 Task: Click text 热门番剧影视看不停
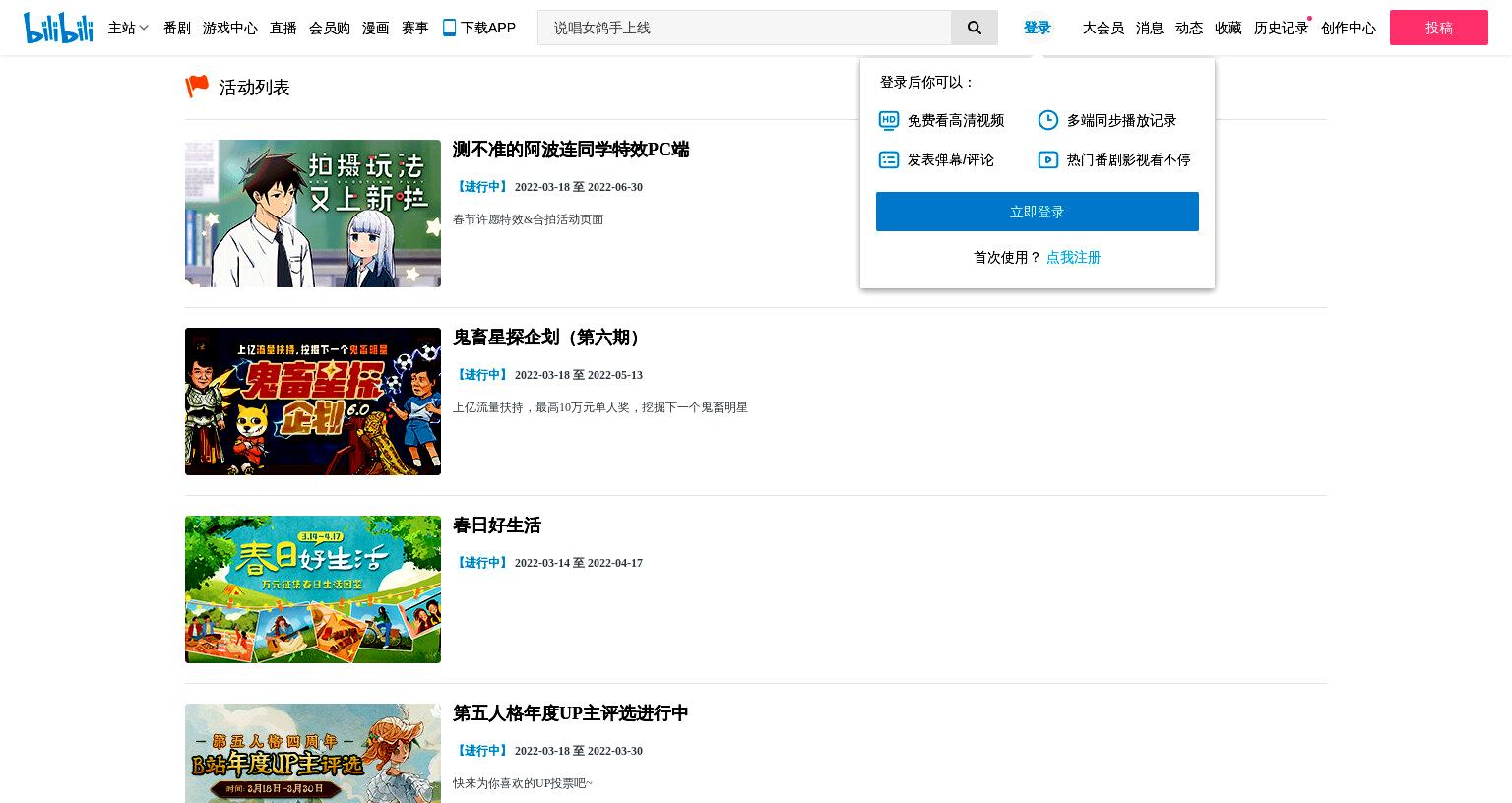click(x=1129, y=159)
